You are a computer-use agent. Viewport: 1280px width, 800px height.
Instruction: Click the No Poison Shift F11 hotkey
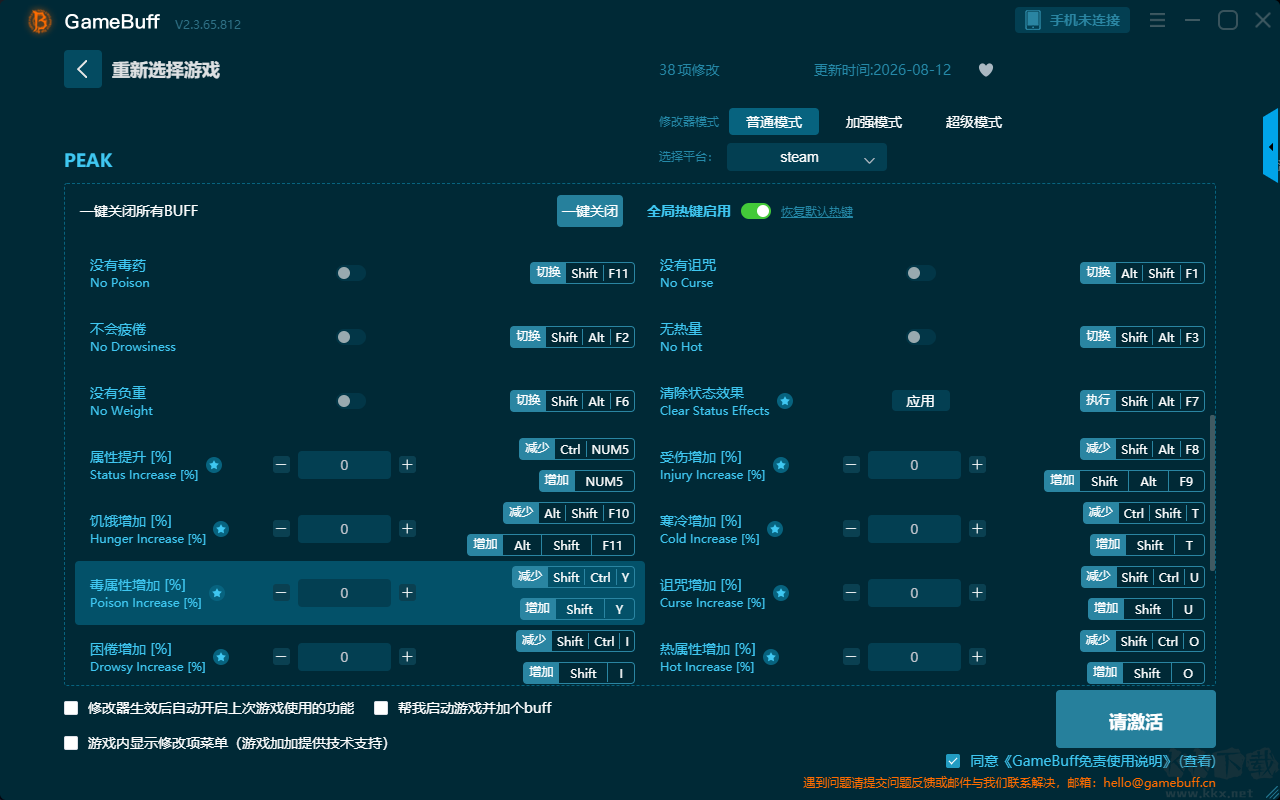582,273
